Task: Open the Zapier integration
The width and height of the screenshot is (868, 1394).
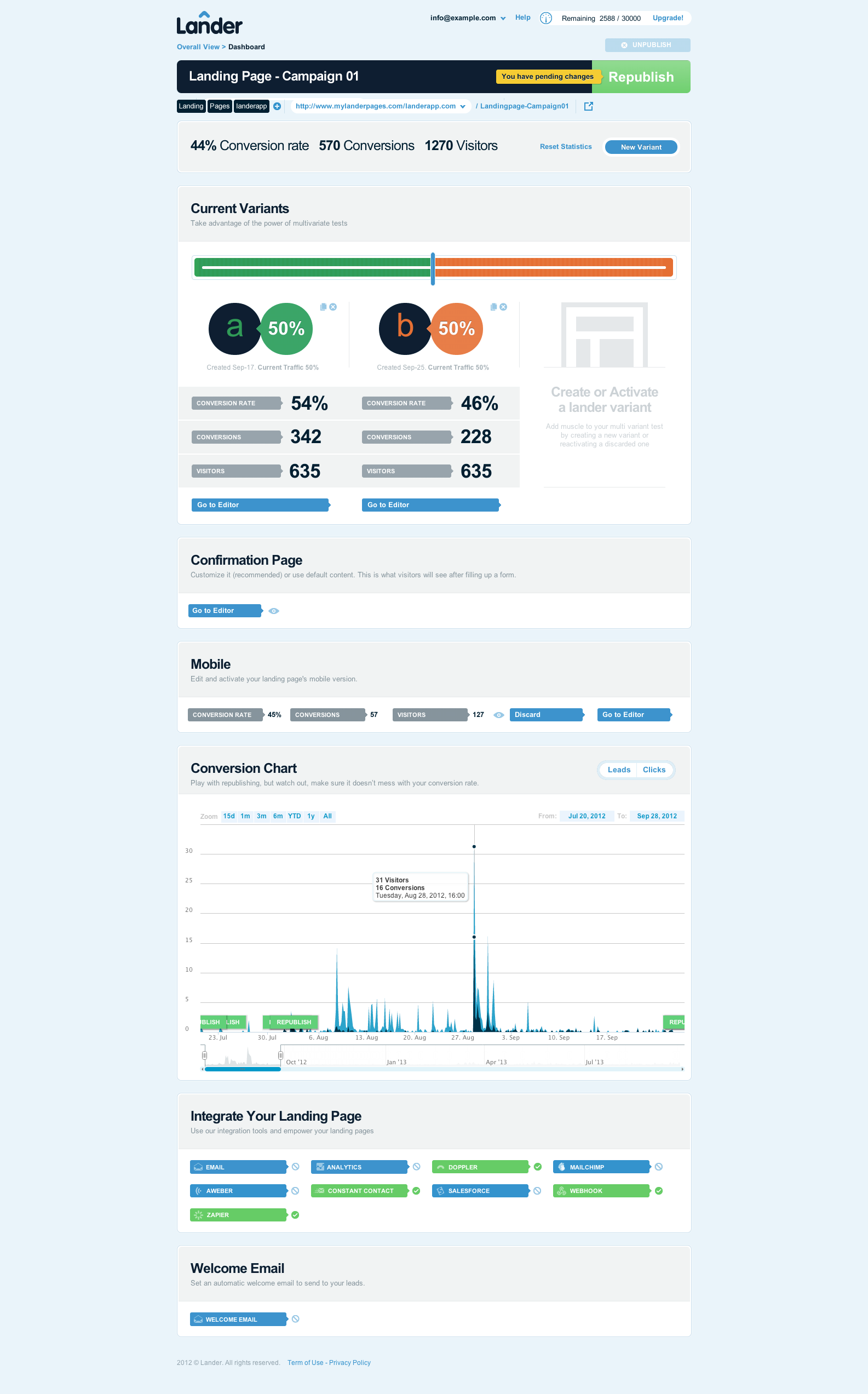Action: [239, 1215]
